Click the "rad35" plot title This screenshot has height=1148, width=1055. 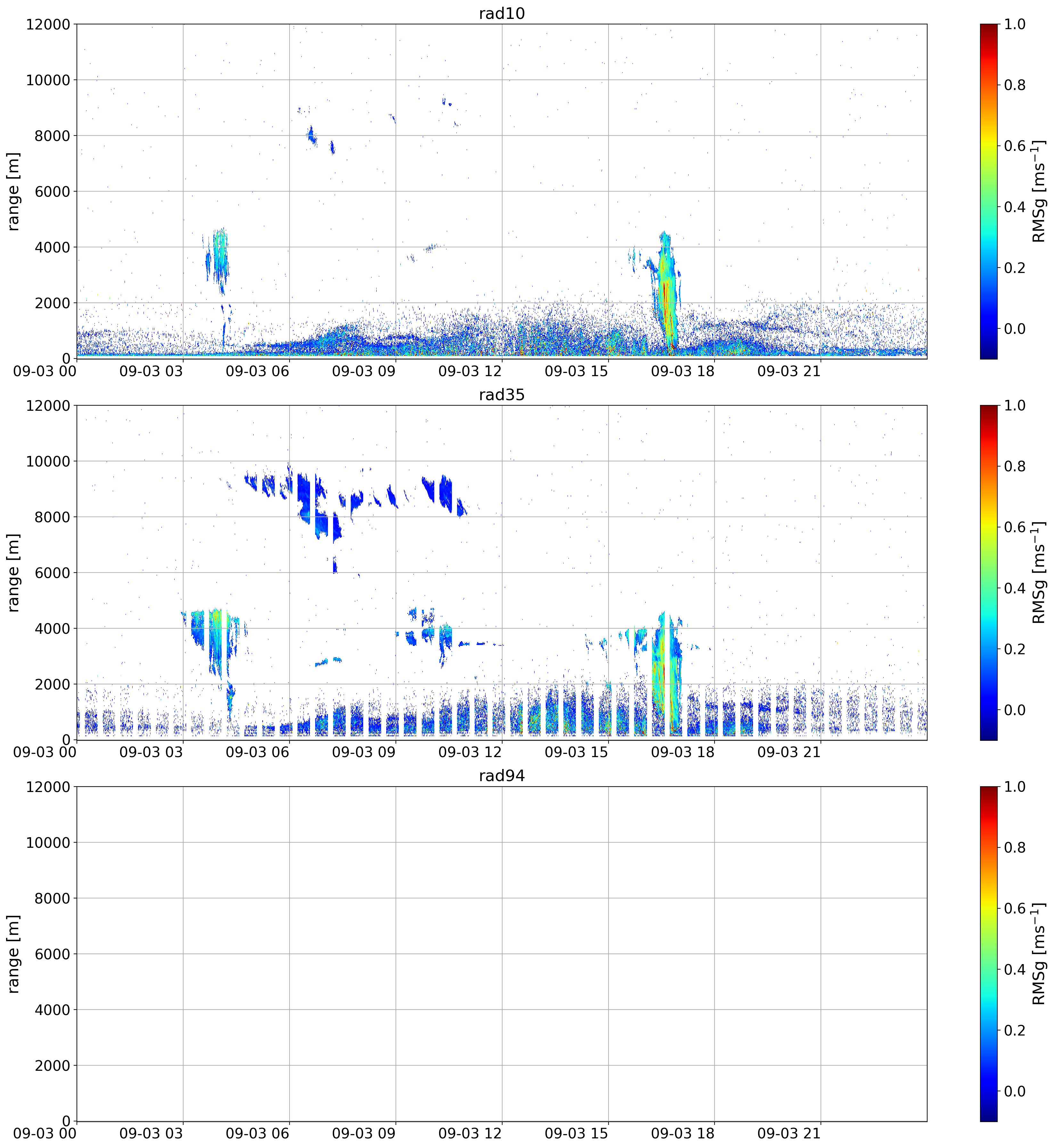coord(502,395)
